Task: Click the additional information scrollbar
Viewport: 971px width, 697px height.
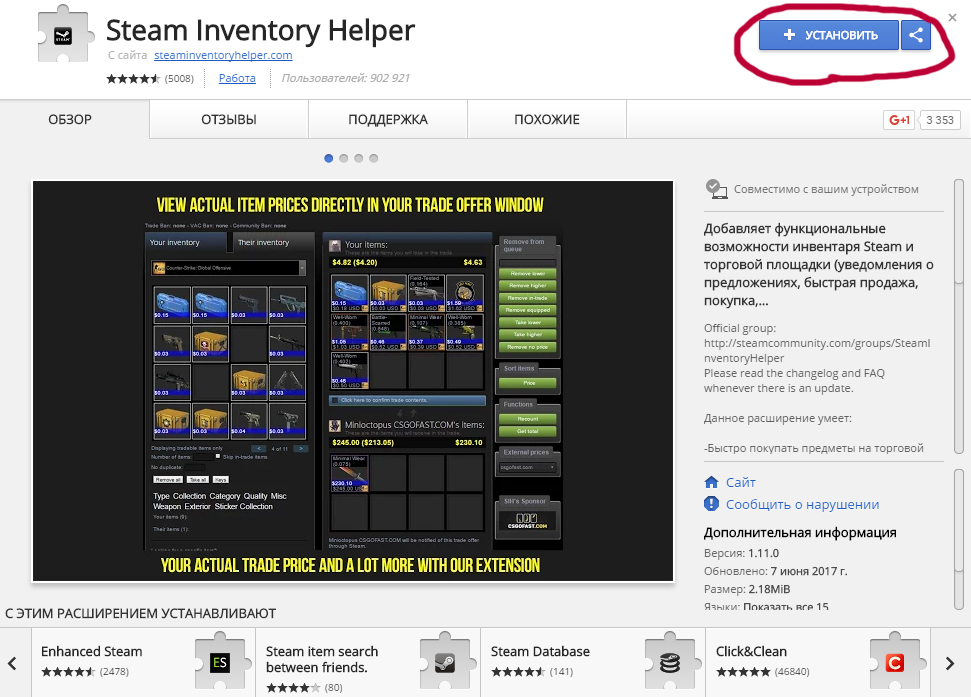Action: [959, 539]
